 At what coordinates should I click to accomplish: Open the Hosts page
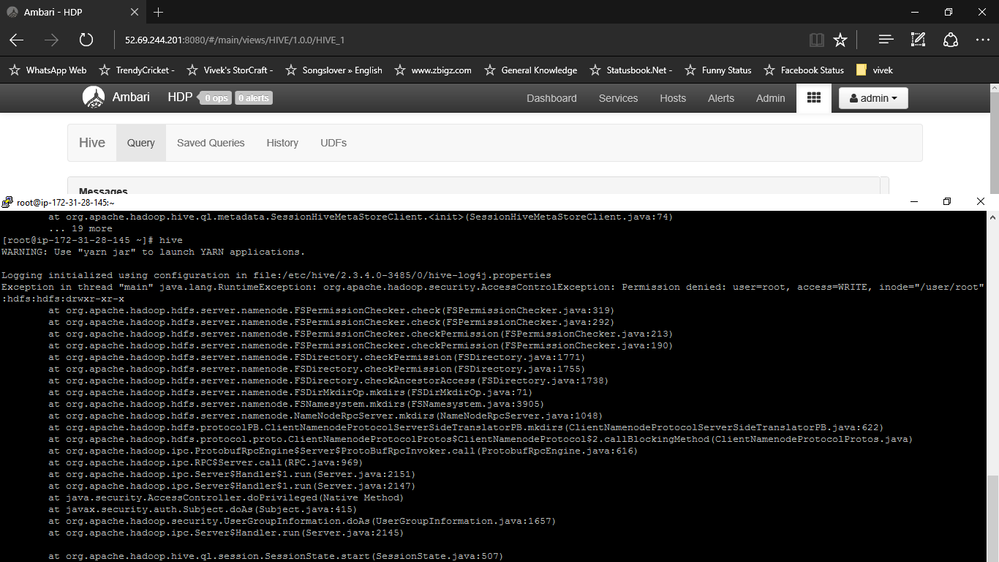[673, 98]
